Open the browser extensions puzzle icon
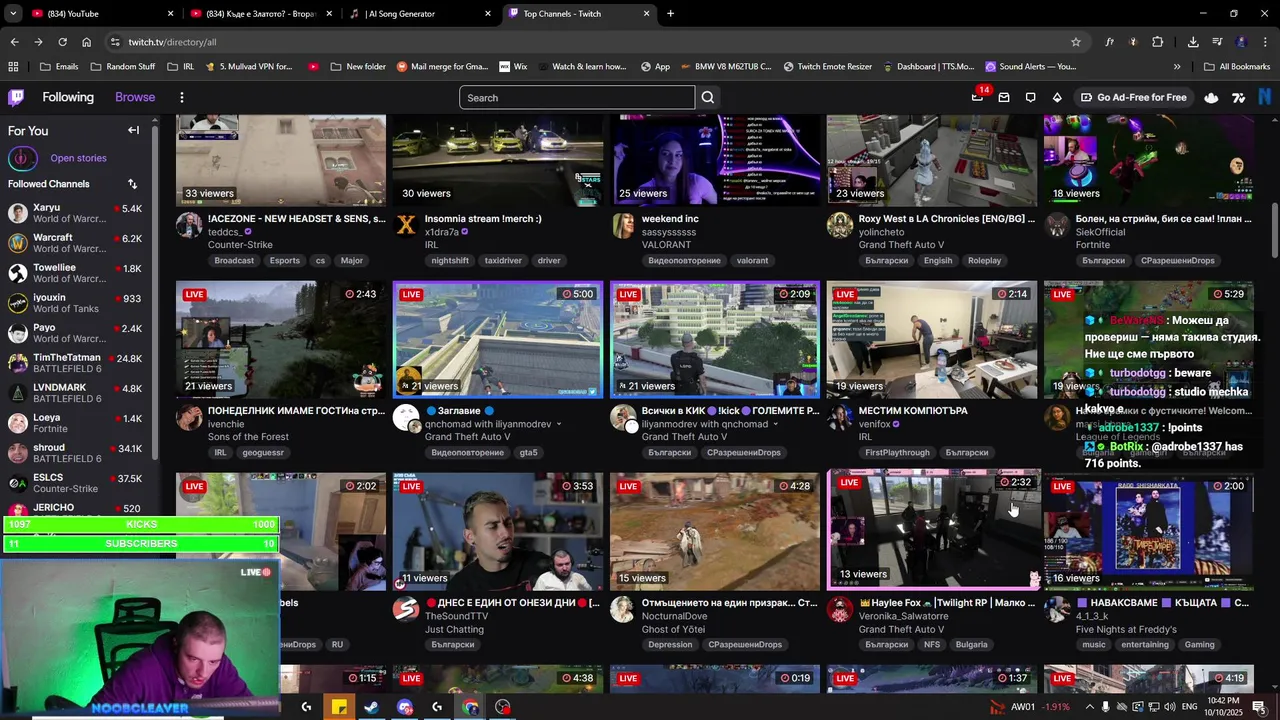 click(1158, 42)
